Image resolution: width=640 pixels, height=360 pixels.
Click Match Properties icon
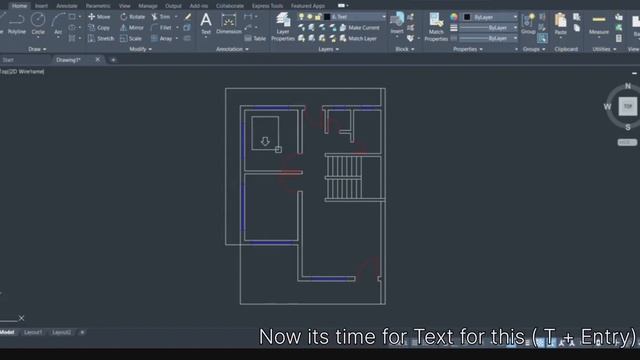pos(436,27)
